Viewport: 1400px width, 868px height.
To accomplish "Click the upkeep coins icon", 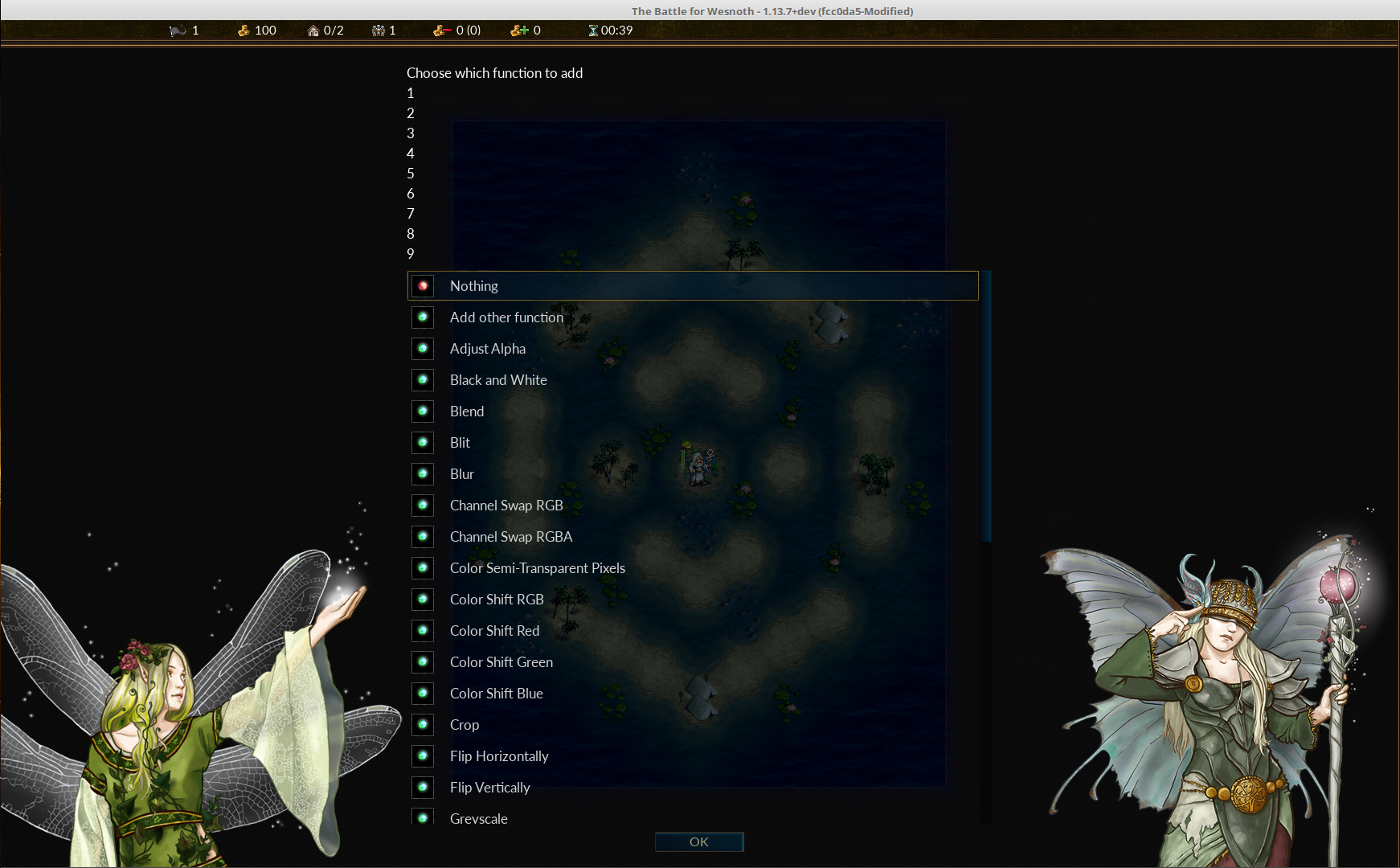I will click(x=442, y=31).
